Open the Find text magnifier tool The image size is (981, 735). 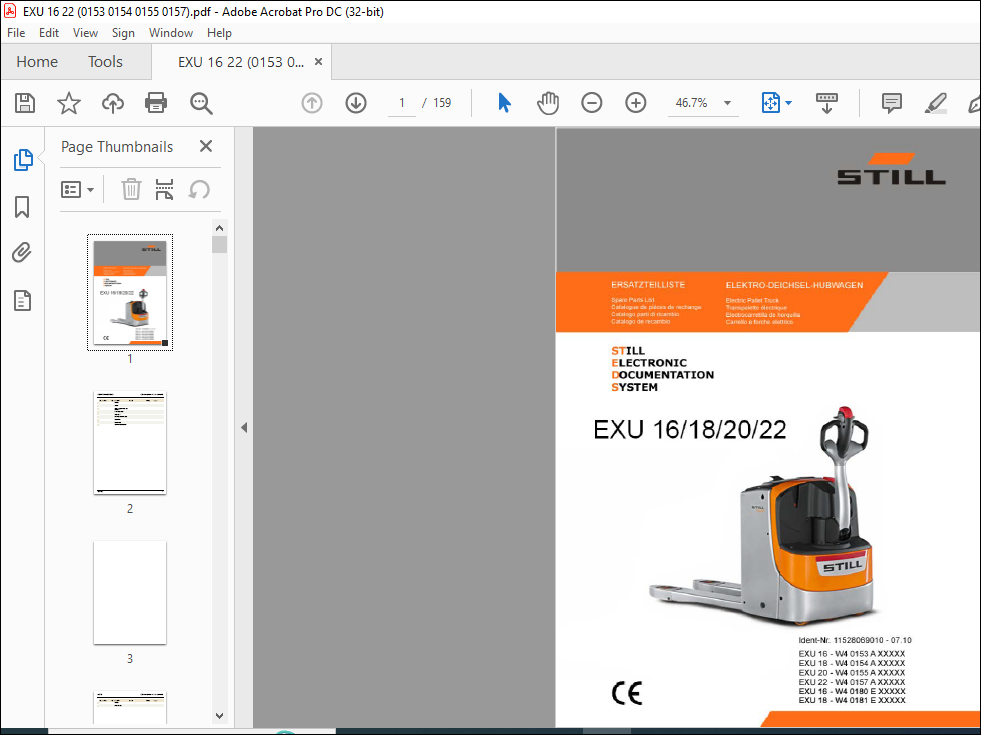[201, 103]
